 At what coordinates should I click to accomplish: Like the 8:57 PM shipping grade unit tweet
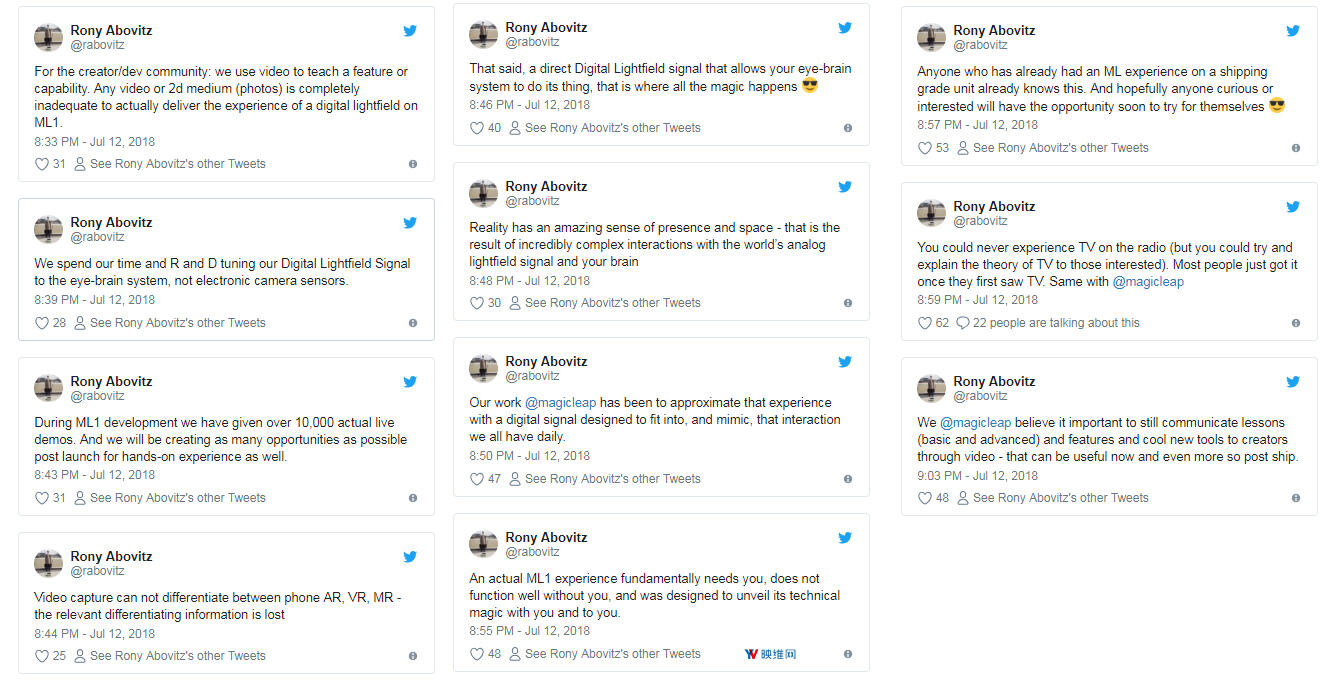coord(925,148)
